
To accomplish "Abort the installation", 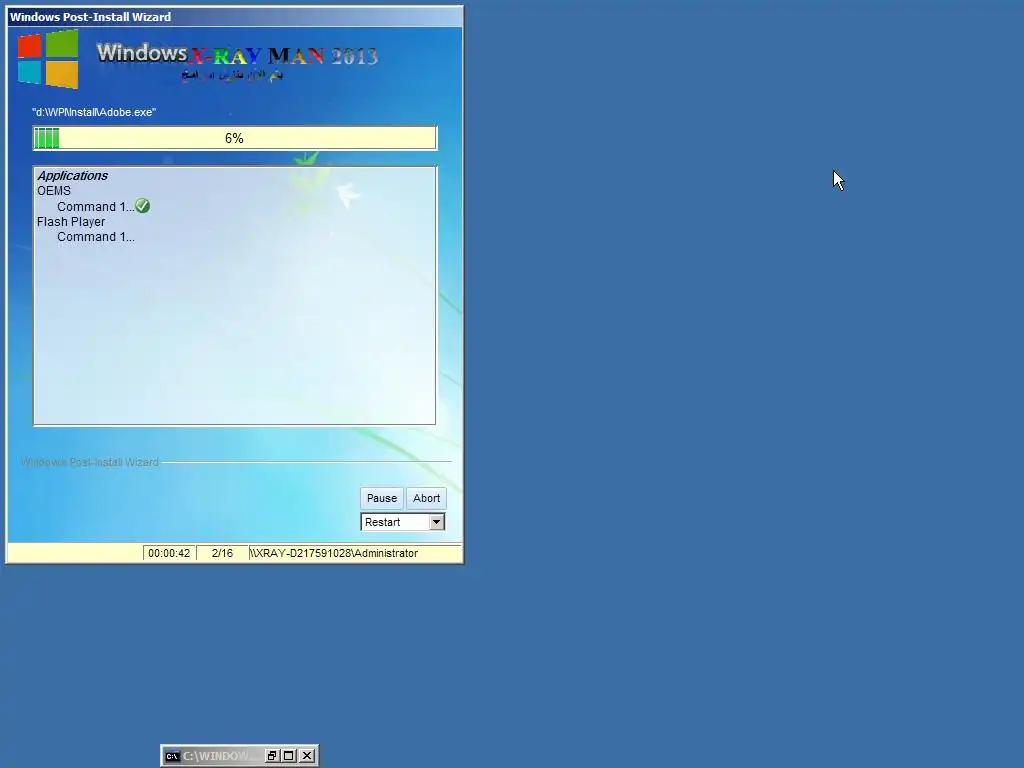I will (426, 498).
